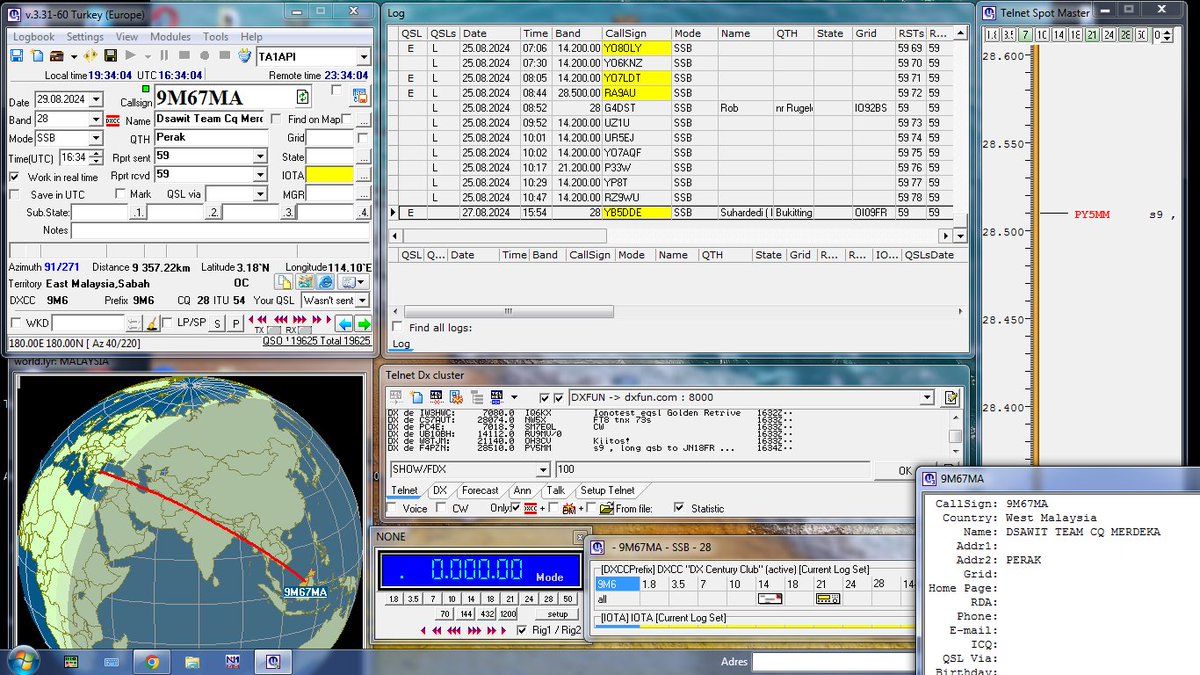The width and height of the screenshot is (1200, 675).
Task: Click the black floppy disk toolbar icon
Action: [x=110, y=55]
